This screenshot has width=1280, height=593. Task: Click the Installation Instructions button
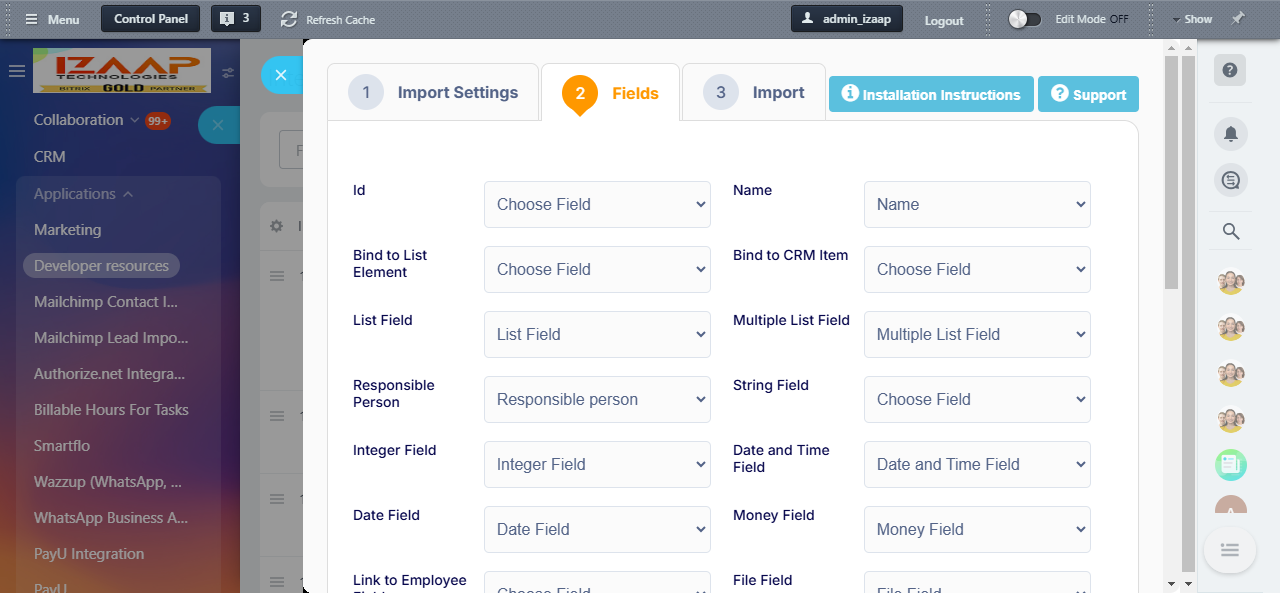click(x=931, y=94)
